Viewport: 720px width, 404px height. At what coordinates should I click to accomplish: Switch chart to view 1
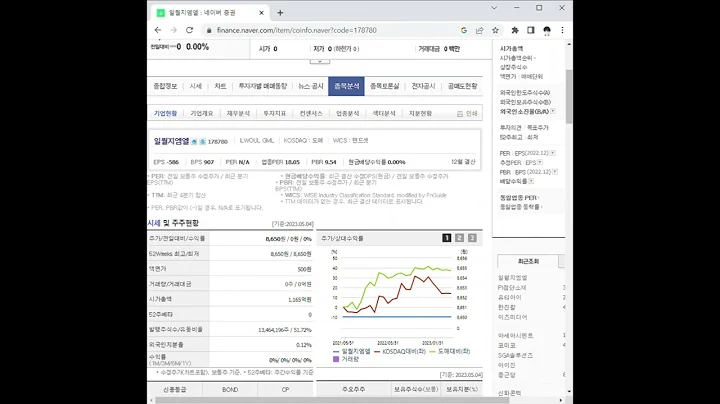[x=446, y=237]
